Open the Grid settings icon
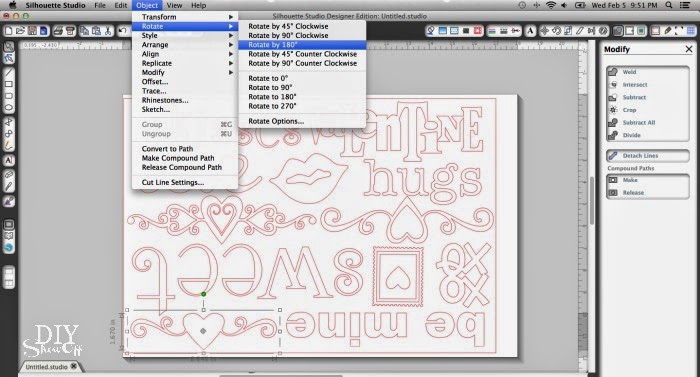Screen dimensions: 700x377 tap(690, 31)
